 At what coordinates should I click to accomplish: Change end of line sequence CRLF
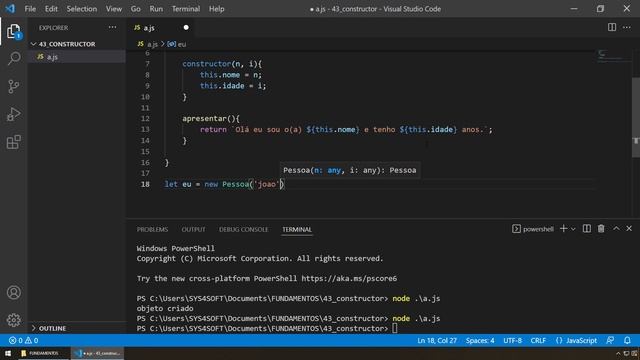[x=538, y=340]
